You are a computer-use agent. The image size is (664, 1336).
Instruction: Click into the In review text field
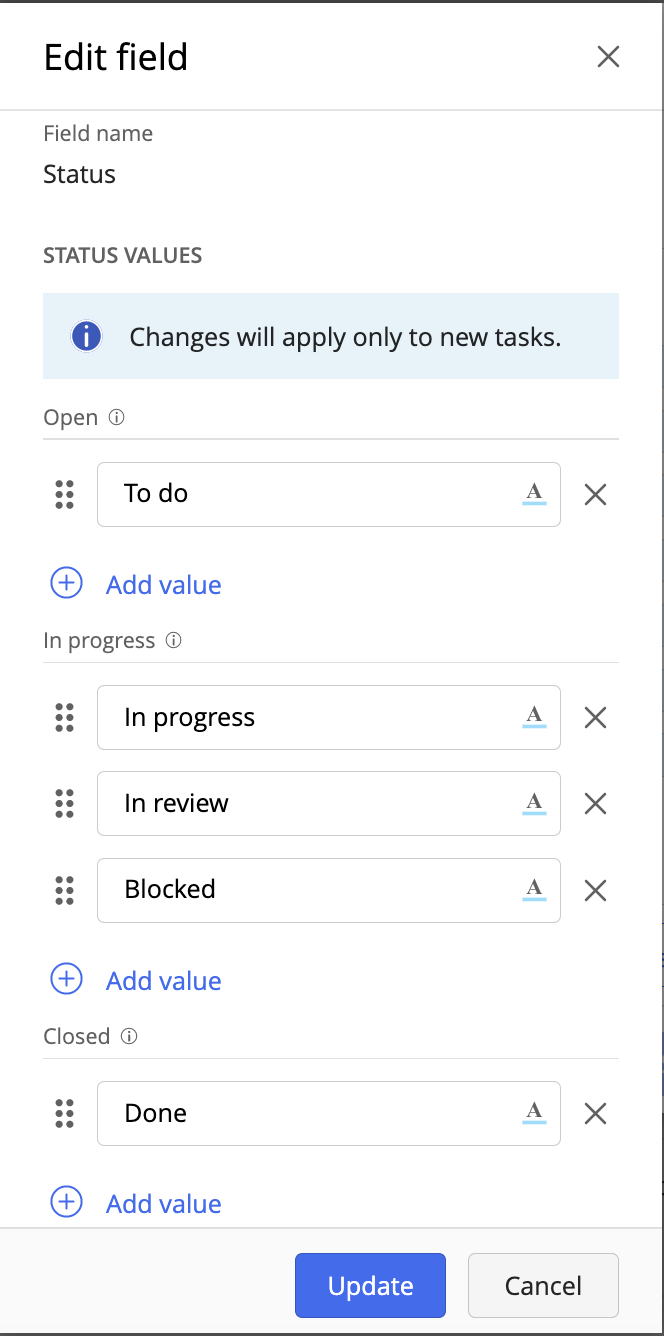(310, 803)
